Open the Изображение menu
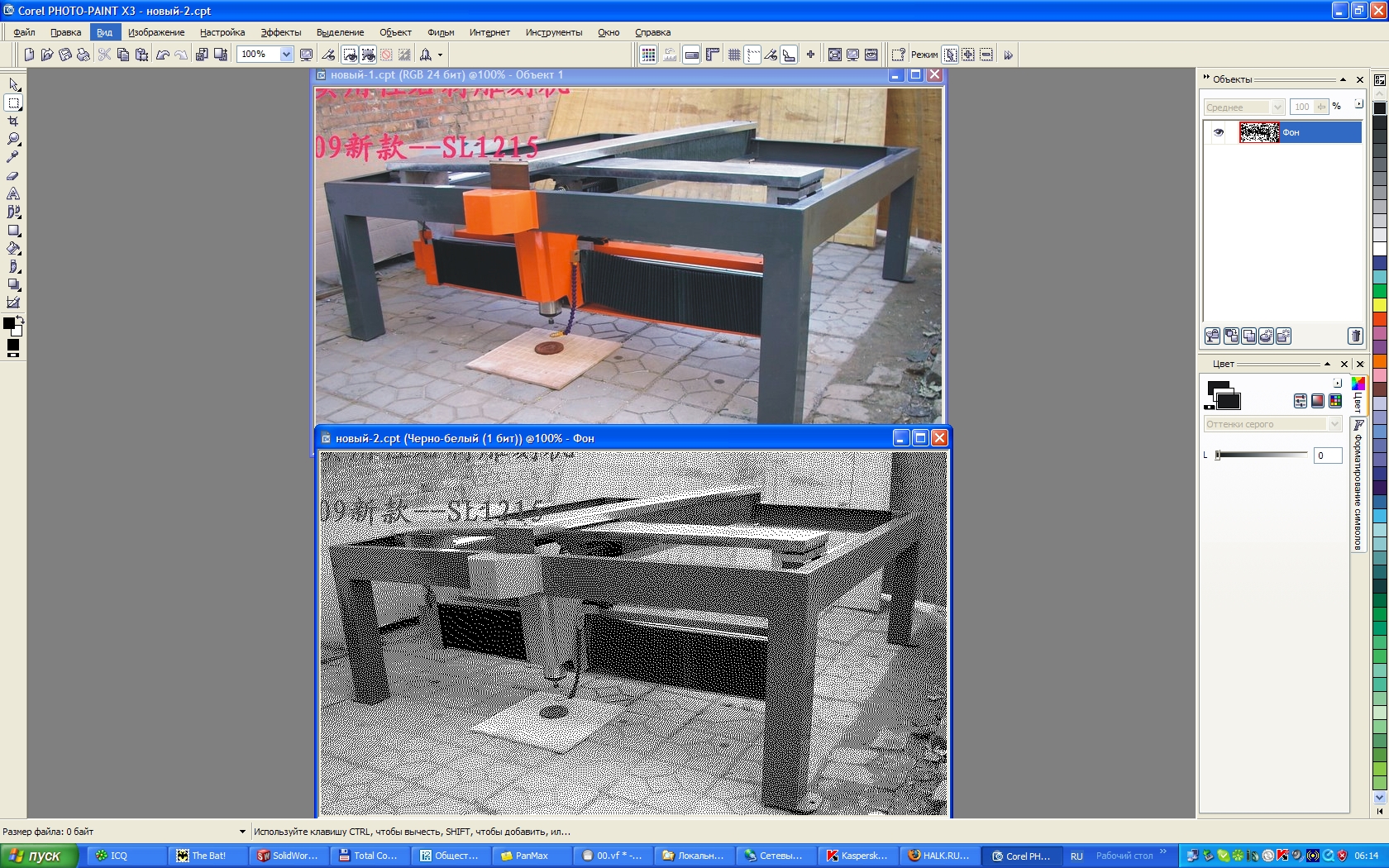This screenshot has width=1389, height=868. pyautogui.click(x=156, y=32)
